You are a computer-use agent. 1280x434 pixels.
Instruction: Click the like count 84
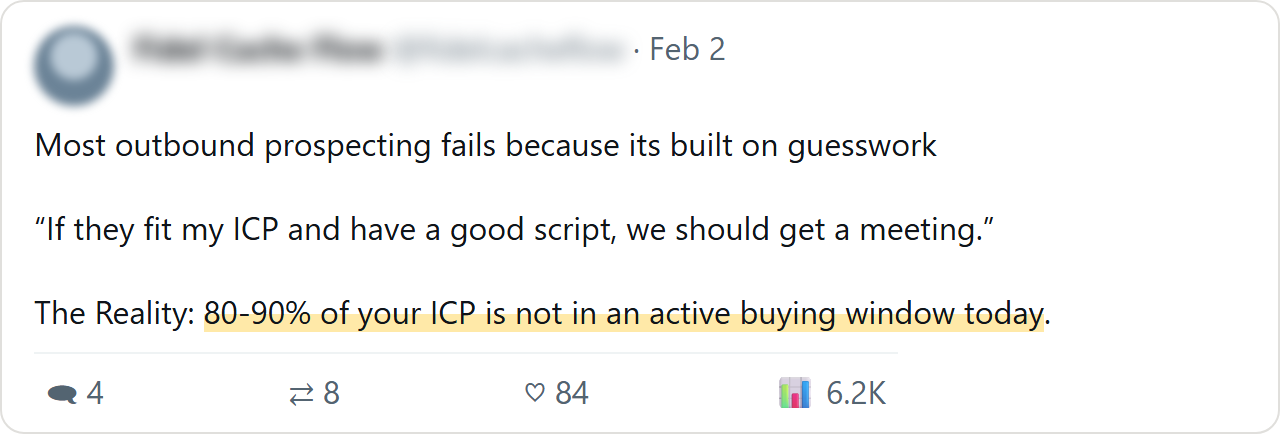click(572, 394)
